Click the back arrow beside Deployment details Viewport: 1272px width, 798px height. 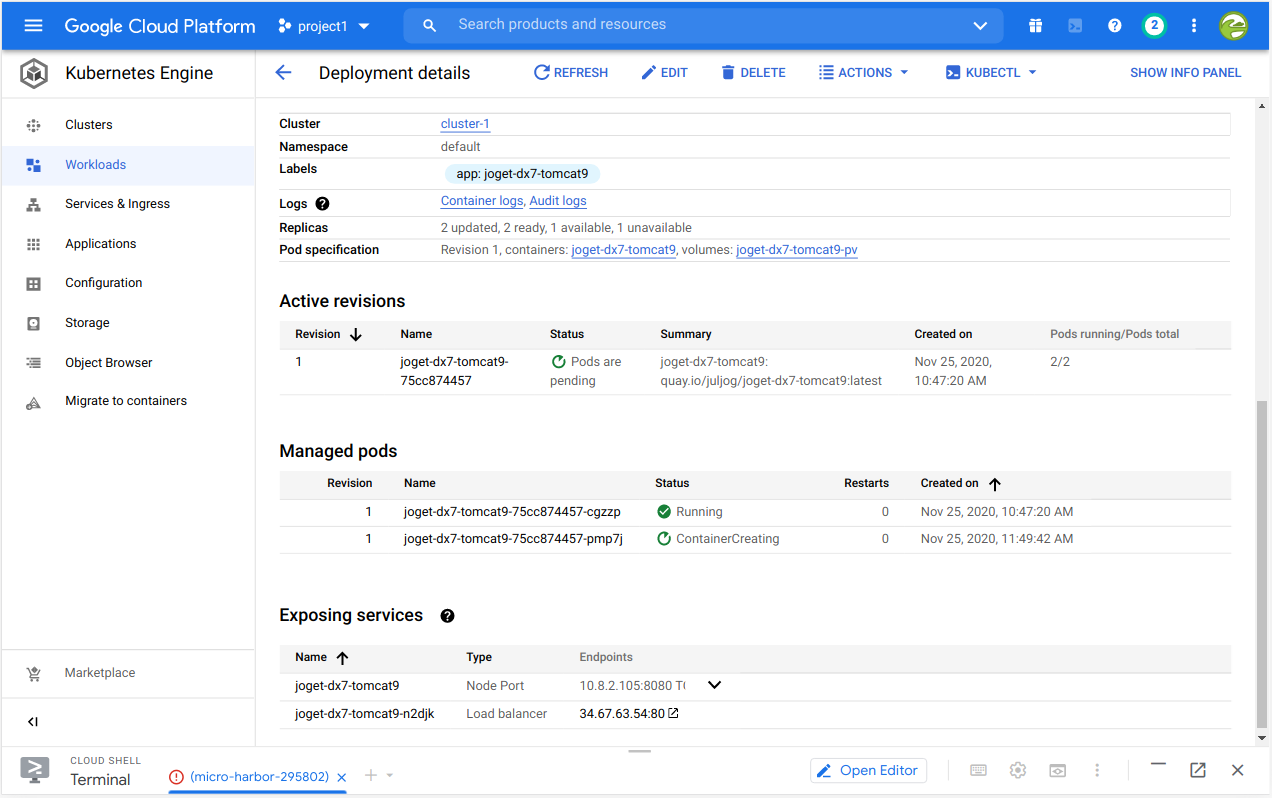283,72
